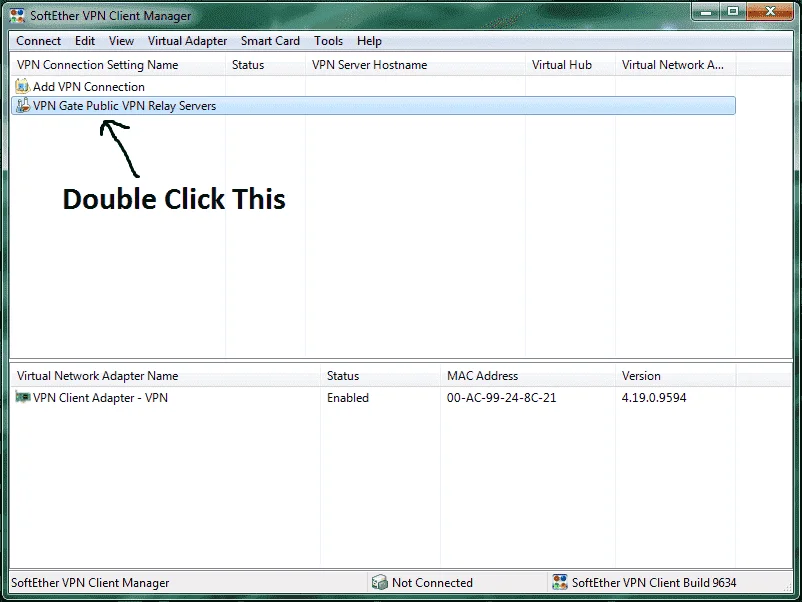Select VPN Gate Public VPN Relay Servers row
Screen dimensions: 802x602
[373, 105]
